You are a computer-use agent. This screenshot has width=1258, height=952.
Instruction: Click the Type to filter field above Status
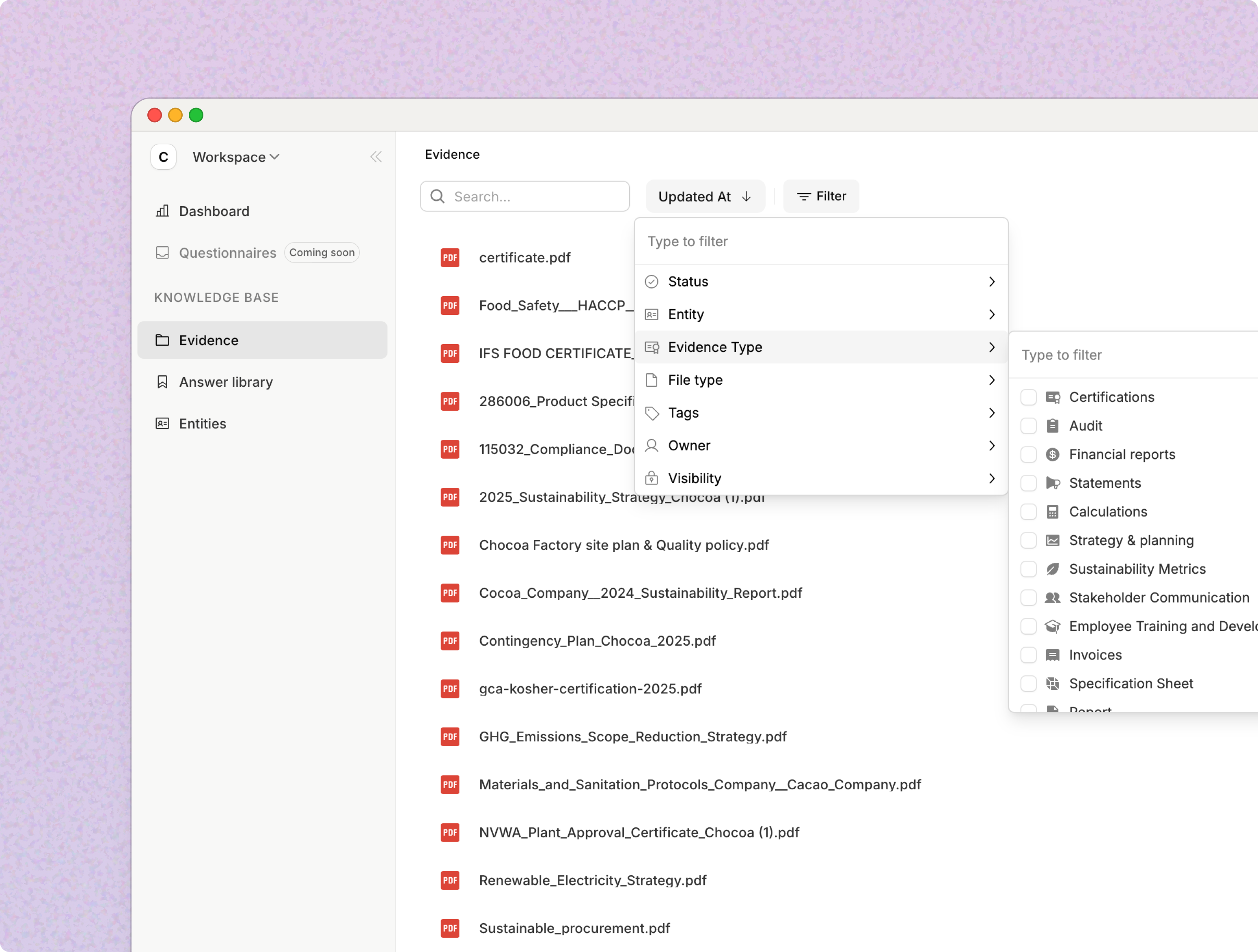(x=820, y=241)
